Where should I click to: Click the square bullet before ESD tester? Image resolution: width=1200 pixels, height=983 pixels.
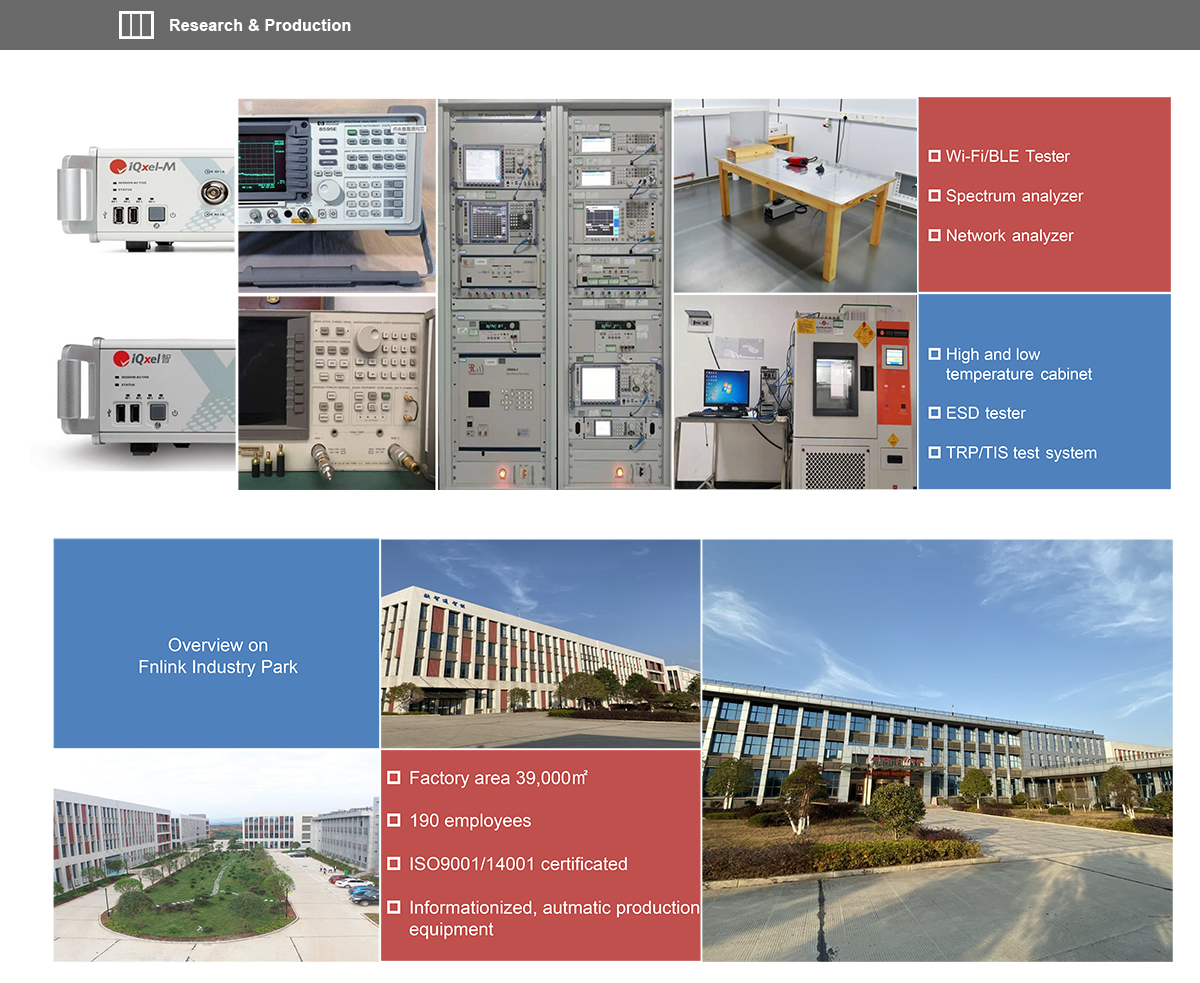(934, 413)
